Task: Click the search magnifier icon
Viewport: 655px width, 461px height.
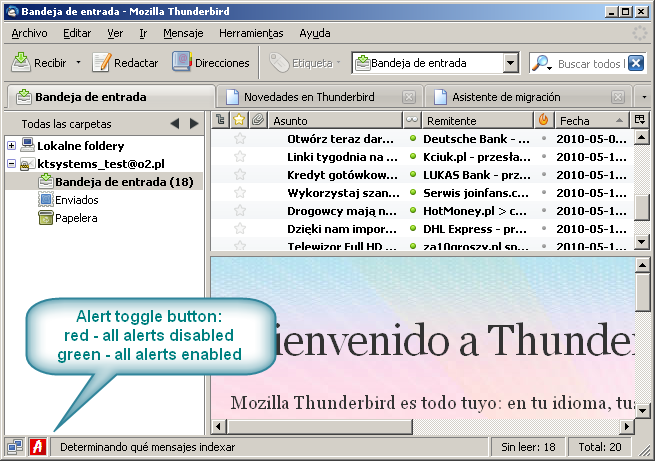Action: (x=542, y=63)
